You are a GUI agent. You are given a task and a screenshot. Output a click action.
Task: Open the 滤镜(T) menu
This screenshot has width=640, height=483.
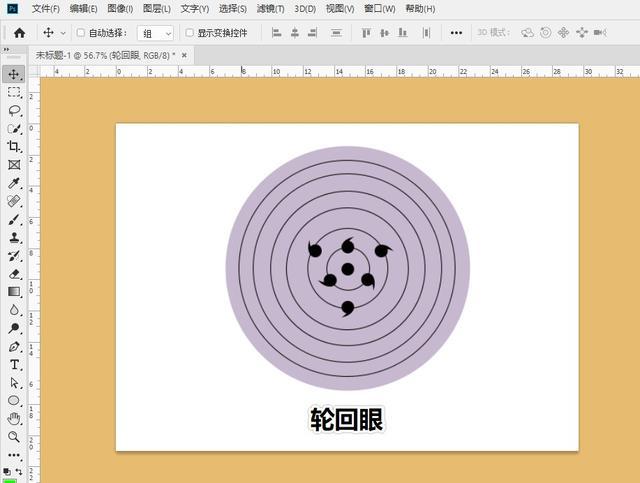tap(270, 9)
